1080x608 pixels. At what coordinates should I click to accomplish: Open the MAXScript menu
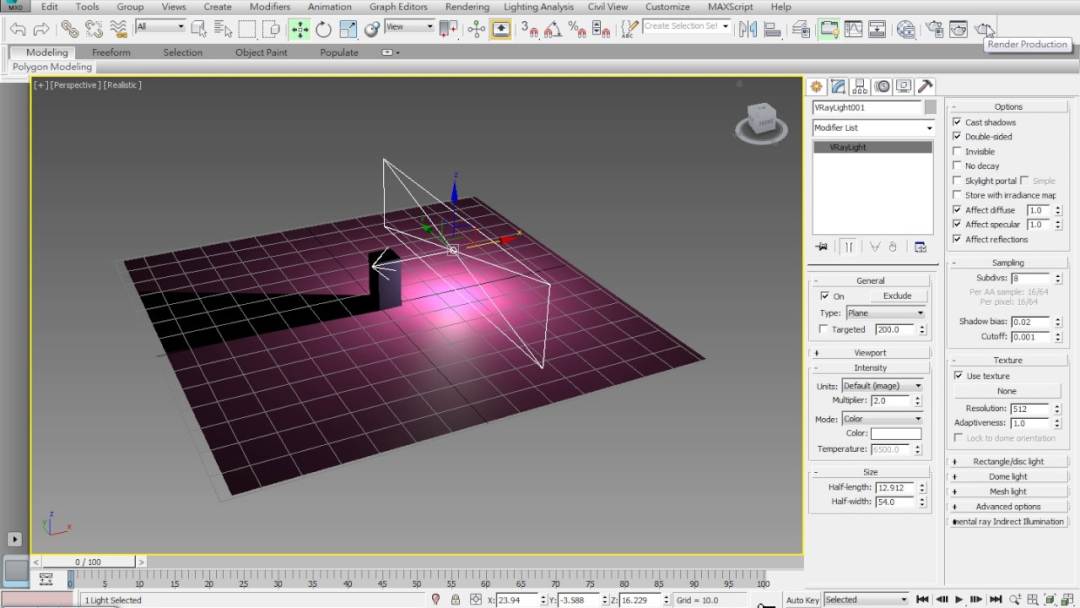click(730, 7)
